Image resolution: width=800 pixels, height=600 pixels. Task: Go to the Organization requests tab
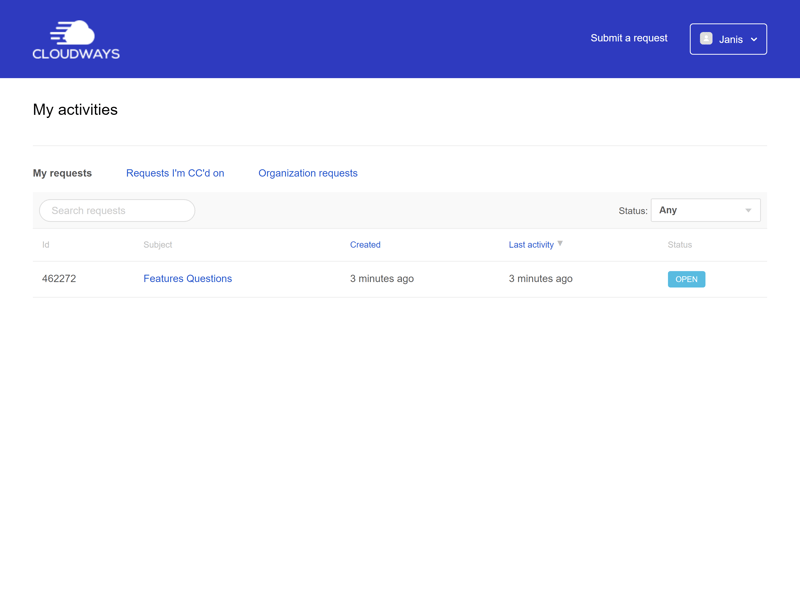pos(308,173)
